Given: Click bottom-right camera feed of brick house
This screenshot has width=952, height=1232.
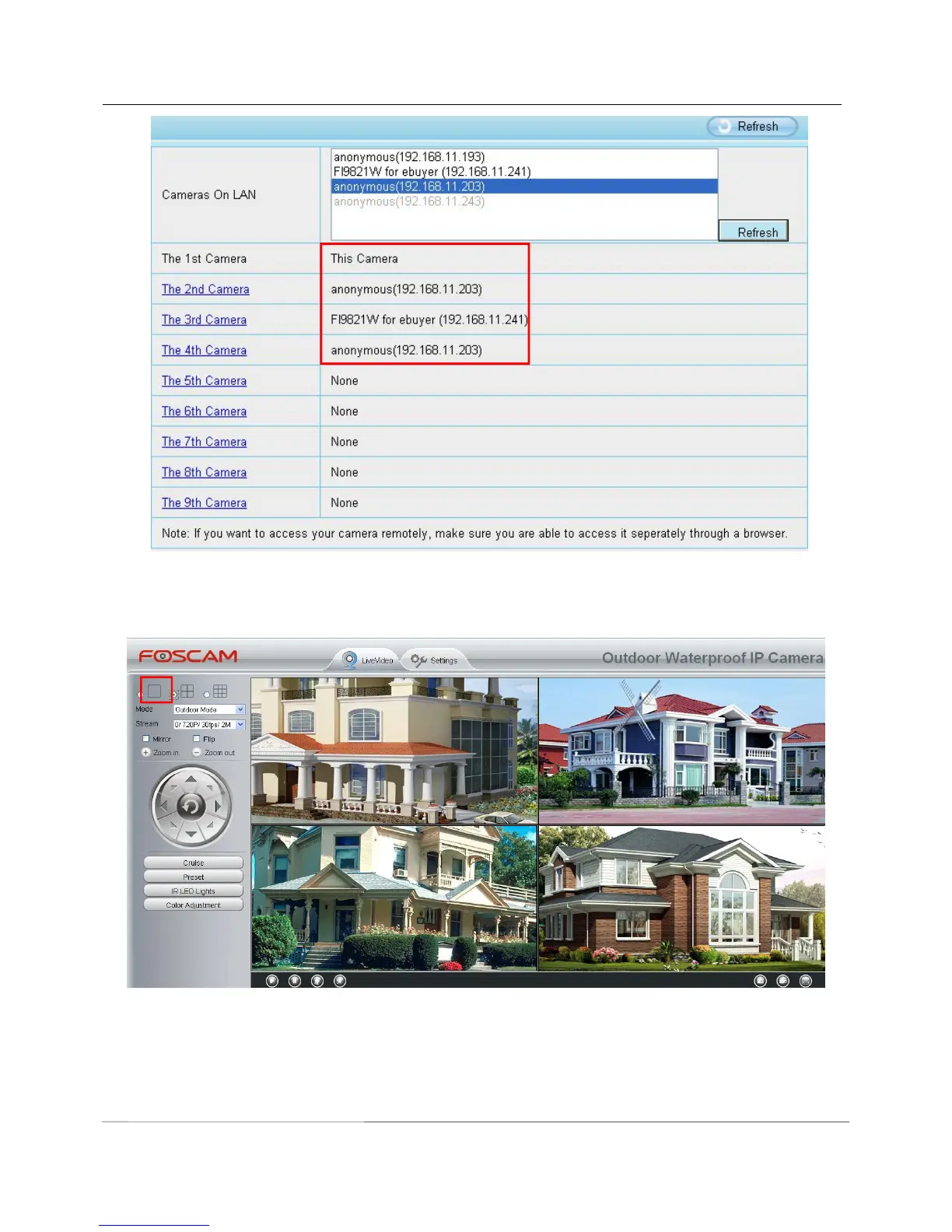Looking at the screenshot, I should click(682, 898).
